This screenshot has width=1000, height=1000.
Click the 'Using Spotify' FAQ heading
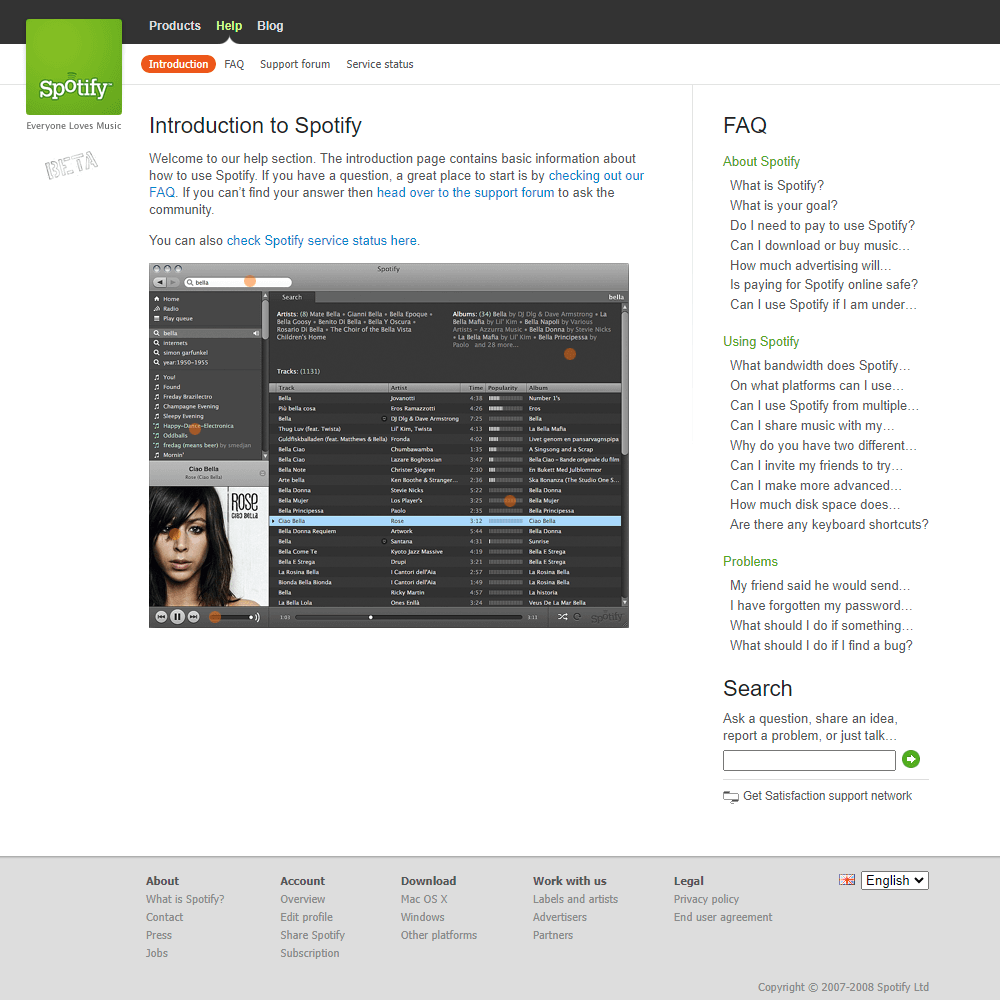tap(761, 342)
